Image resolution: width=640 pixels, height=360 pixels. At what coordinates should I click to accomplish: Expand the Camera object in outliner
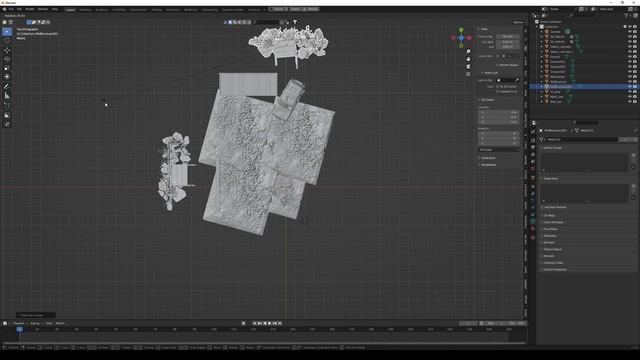click(542, 31)
